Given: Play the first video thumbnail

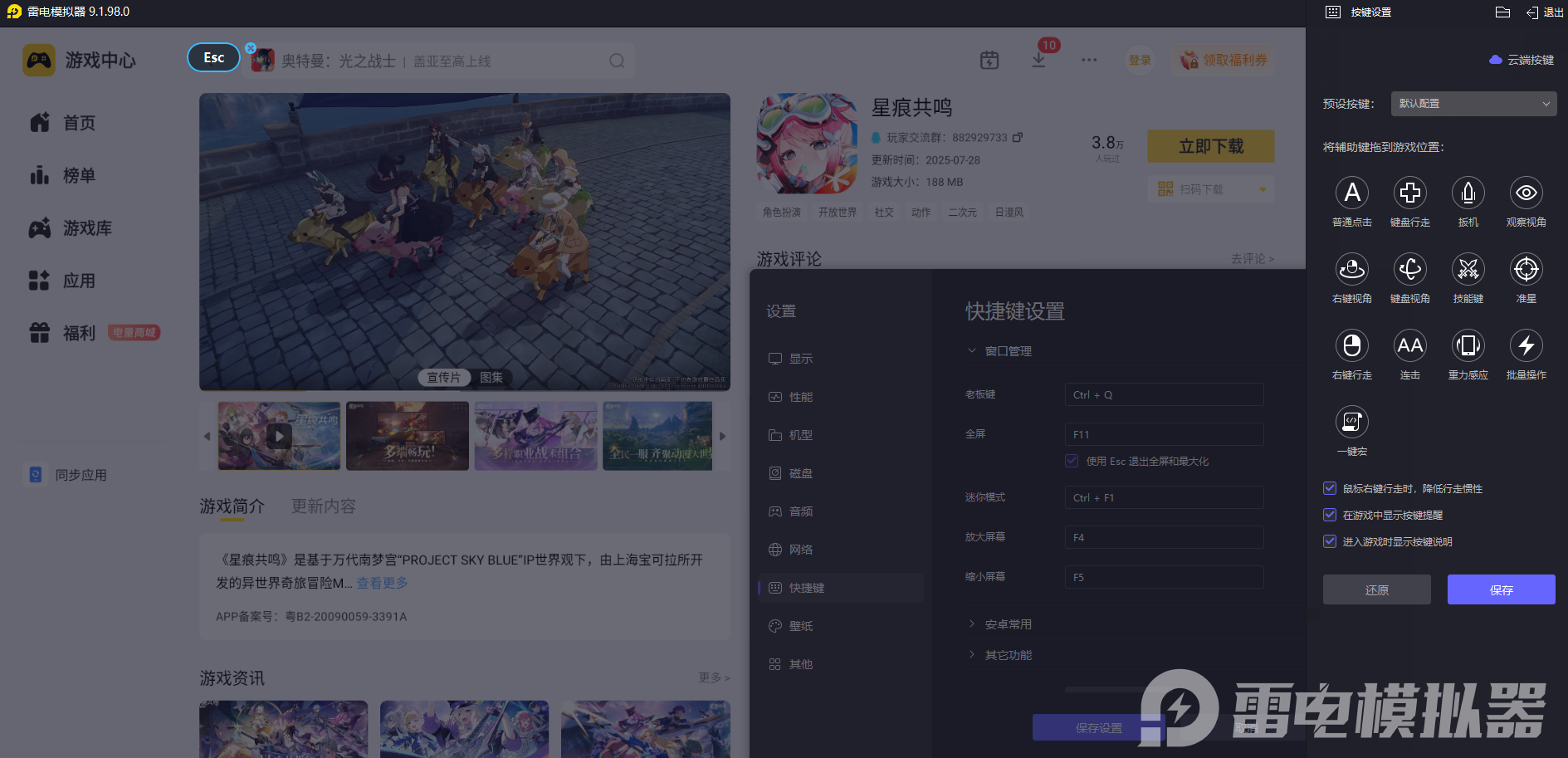Looking at the screenshot, I should (x=279, y=436).
